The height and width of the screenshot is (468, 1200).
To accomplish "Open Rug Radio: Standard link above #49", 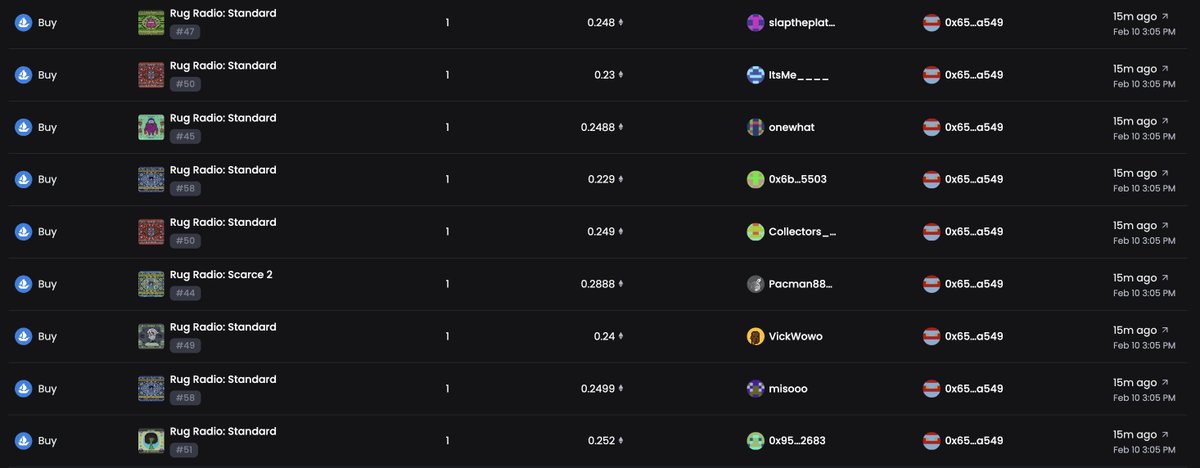I will tap(223, 327).
